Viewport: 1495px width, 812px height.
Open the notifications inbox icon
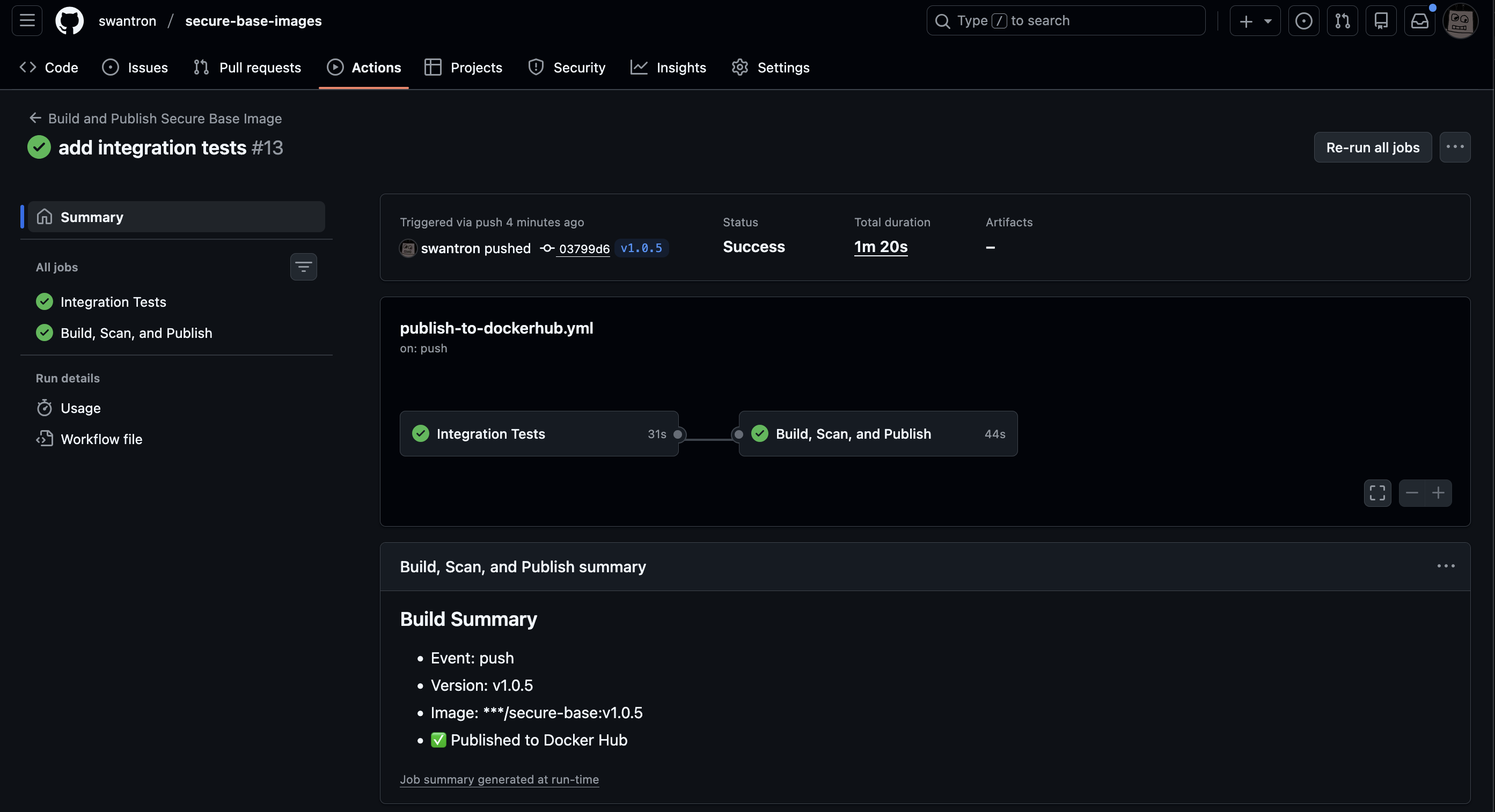pyautogui.click(x=1419, y=20)
